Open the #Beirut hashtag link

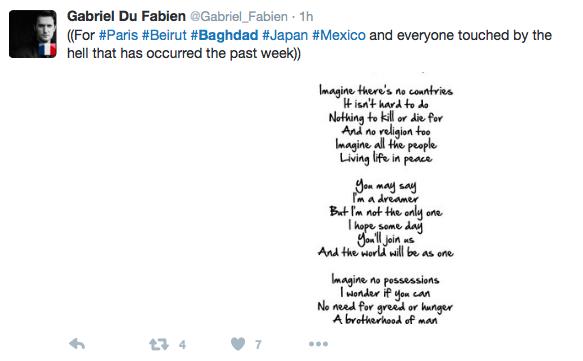click(164, 35)
